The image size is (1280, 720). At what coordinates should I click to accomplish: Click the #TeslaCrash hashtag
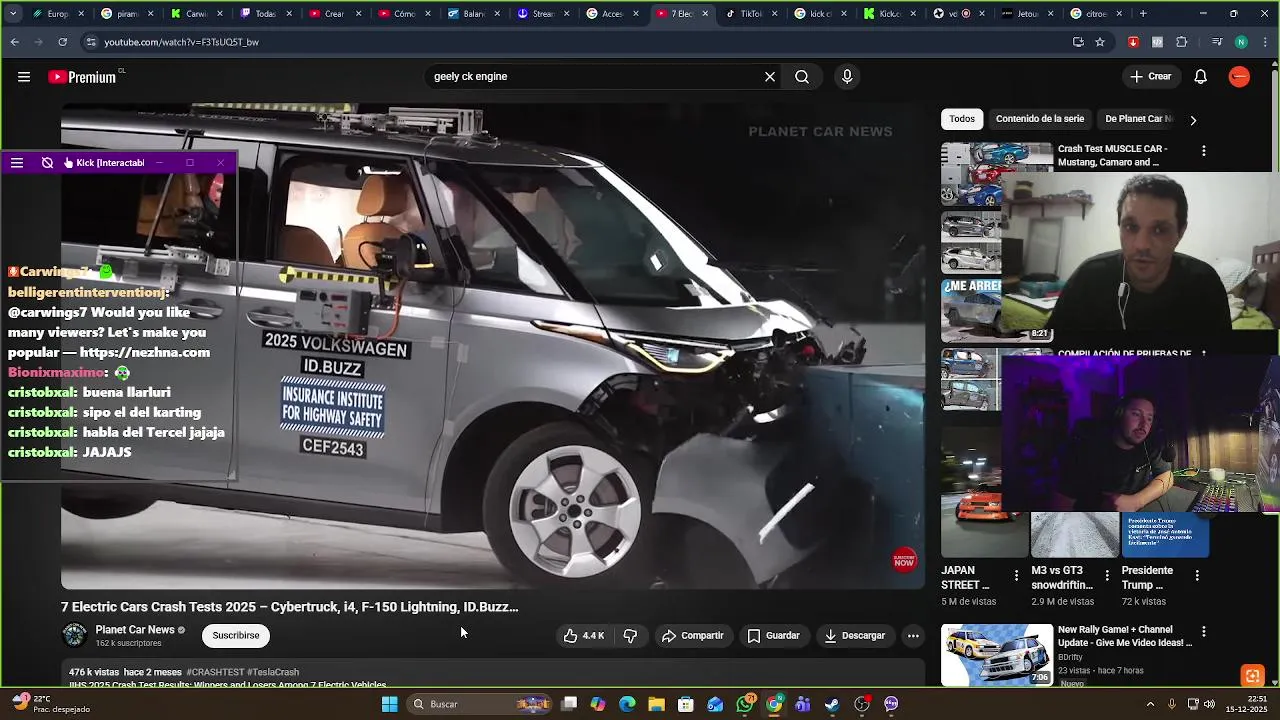point(273,673)
